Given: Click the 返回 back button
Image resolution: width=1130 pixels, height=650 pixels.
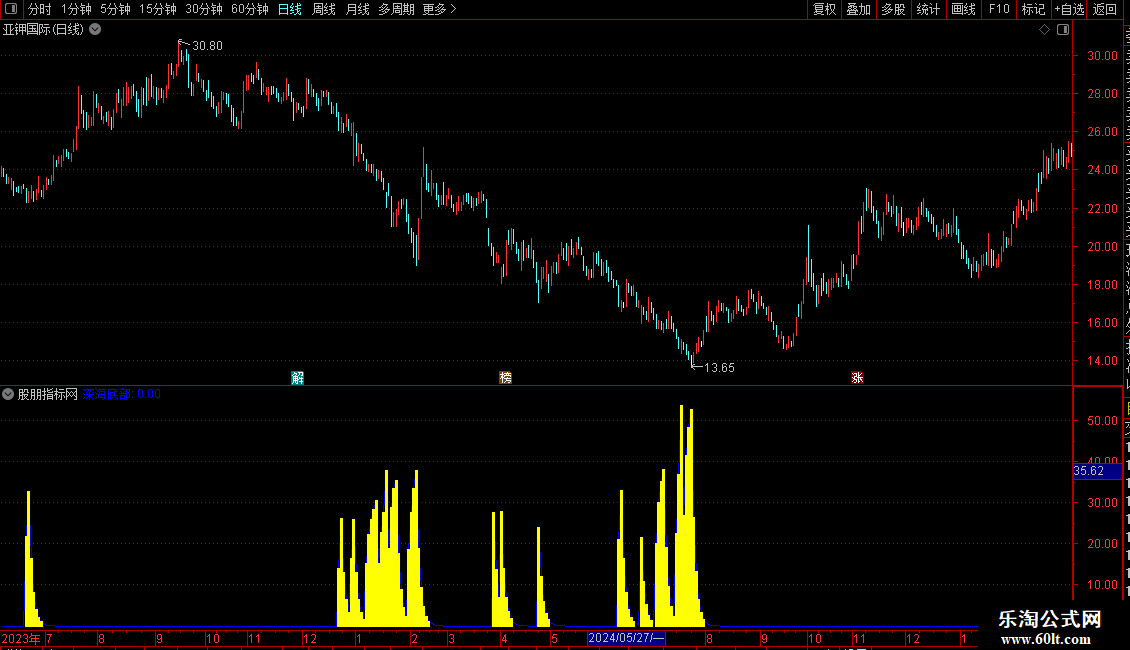Looking at the screenshot, I should point(1104,9).
